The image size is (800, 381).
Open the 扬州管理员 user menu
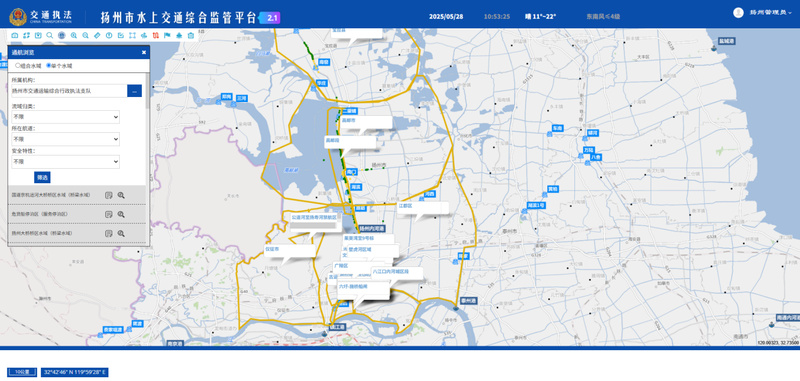click(763, 13)
